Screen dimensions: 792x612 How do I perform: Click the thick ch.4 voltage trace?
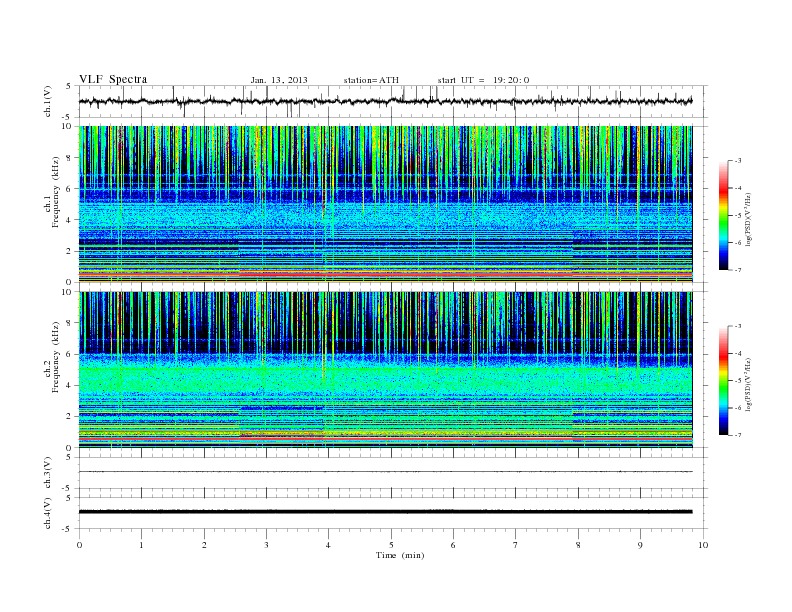tap(385, 512)
